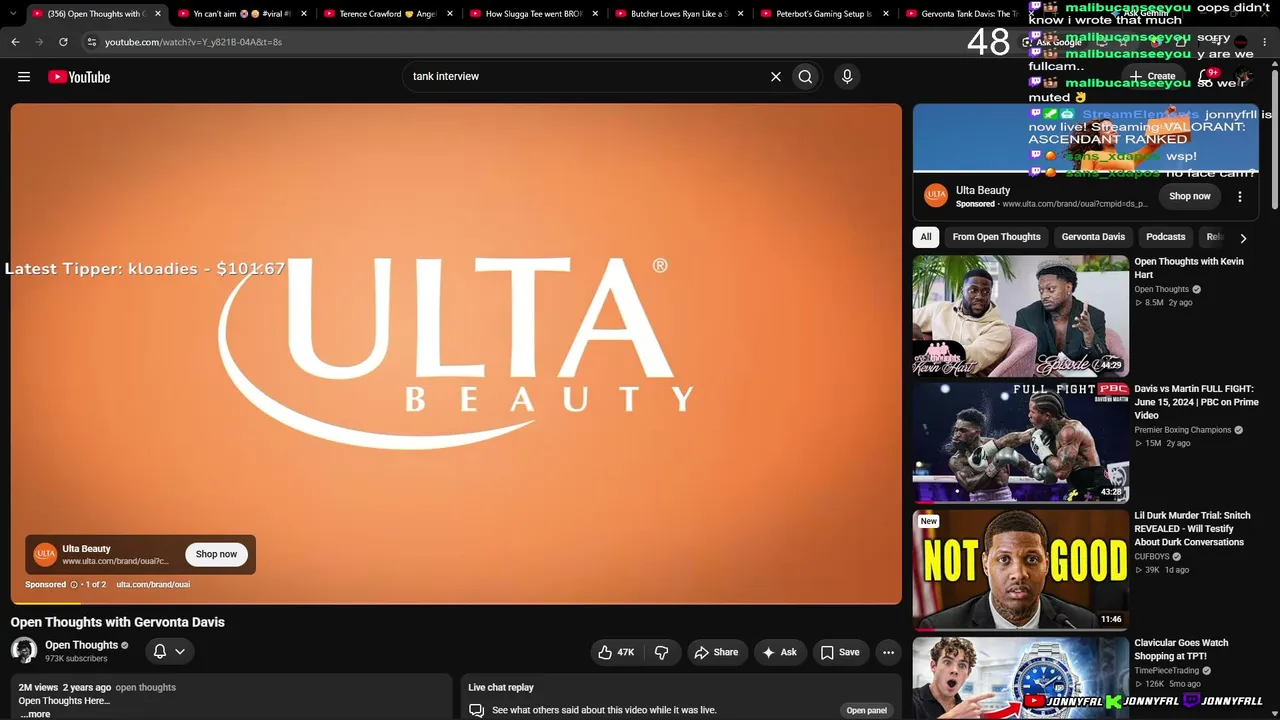Viewport: 1280px width, 720px height.
Task: Open more actions beside the Save button
Action: 888,652
